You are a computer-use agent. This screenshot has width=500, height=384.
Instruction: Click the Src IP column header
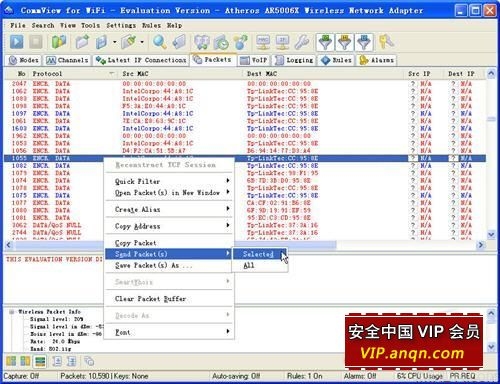coord(424,74)
